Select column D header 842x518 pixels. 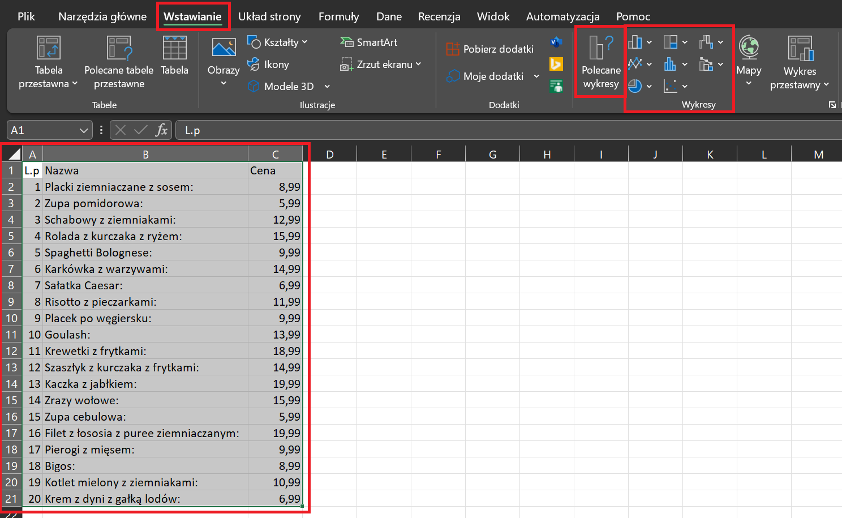pos(330,153)
